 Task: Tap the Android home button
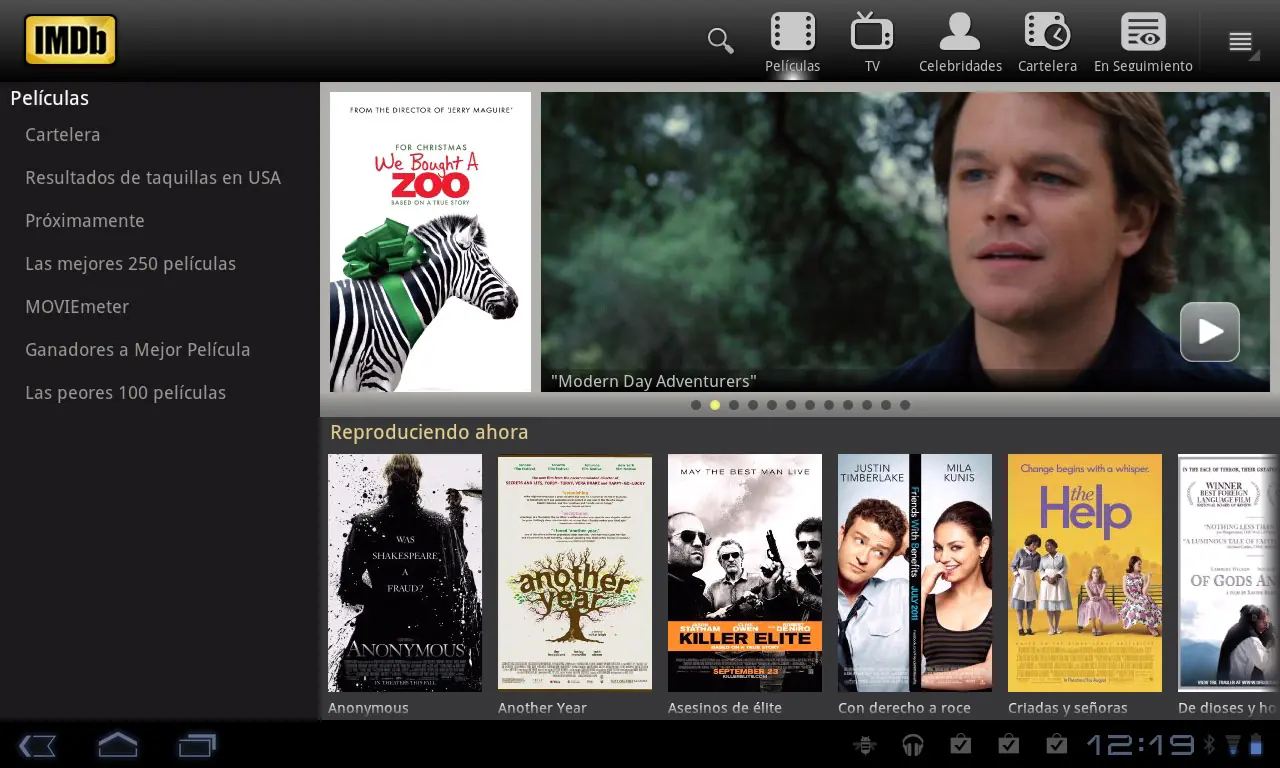click(117, 745)
